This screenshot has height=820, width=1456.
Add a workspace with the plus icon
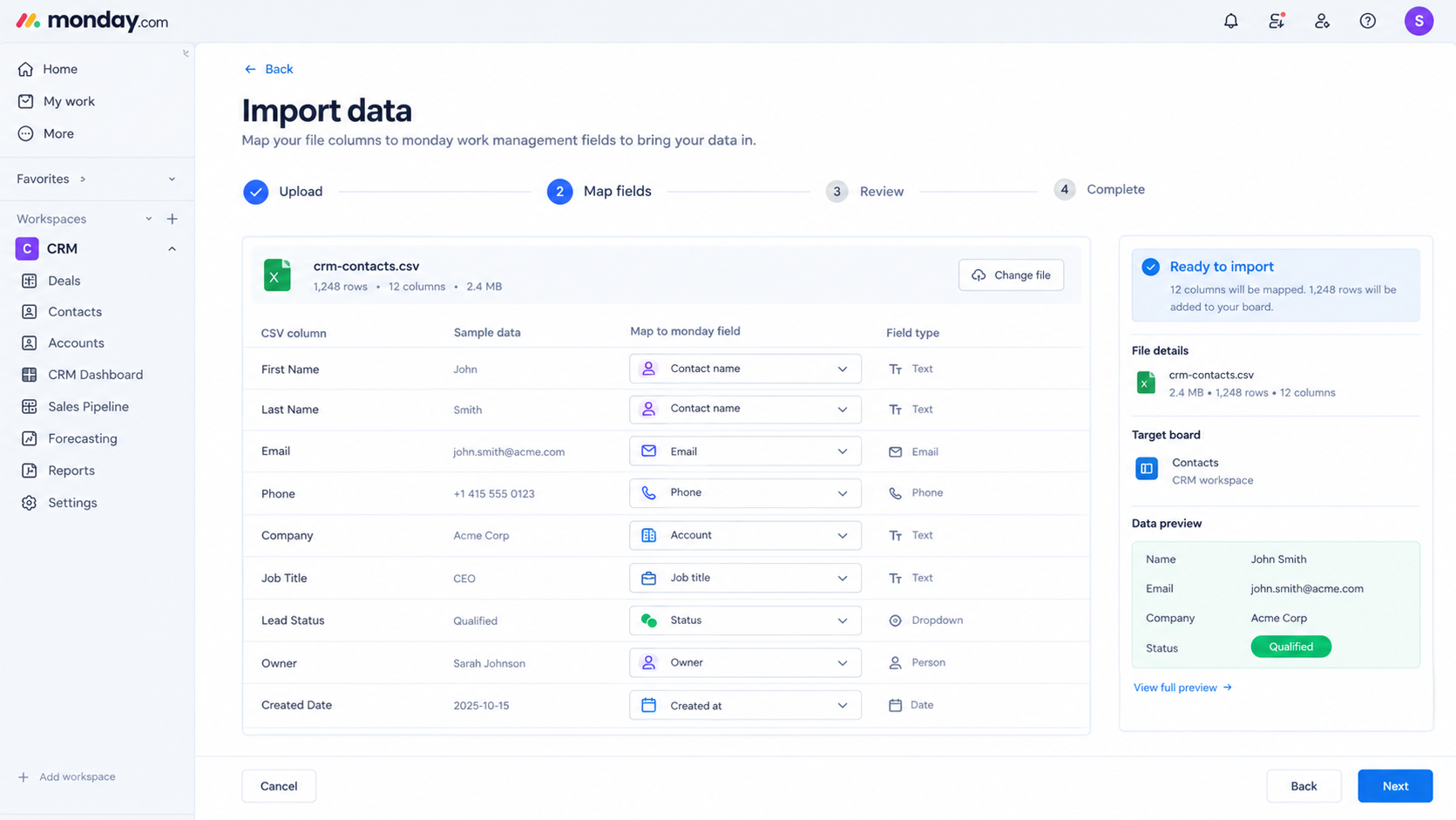pyautogui.click(x=172, y=219)
